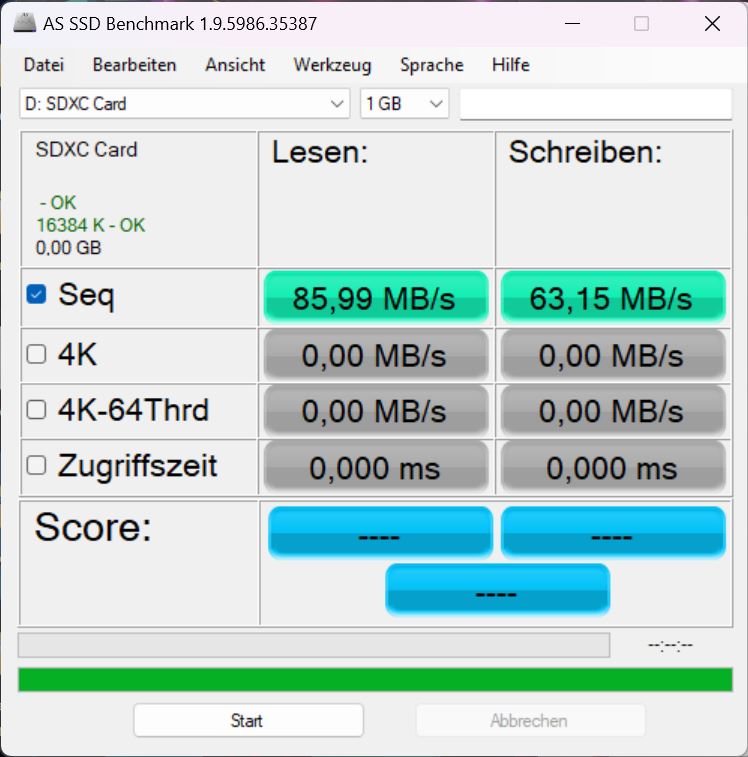This screenshot has height=757, width=748.
Task: Click the 4K write result field
Action: [613, 356]
